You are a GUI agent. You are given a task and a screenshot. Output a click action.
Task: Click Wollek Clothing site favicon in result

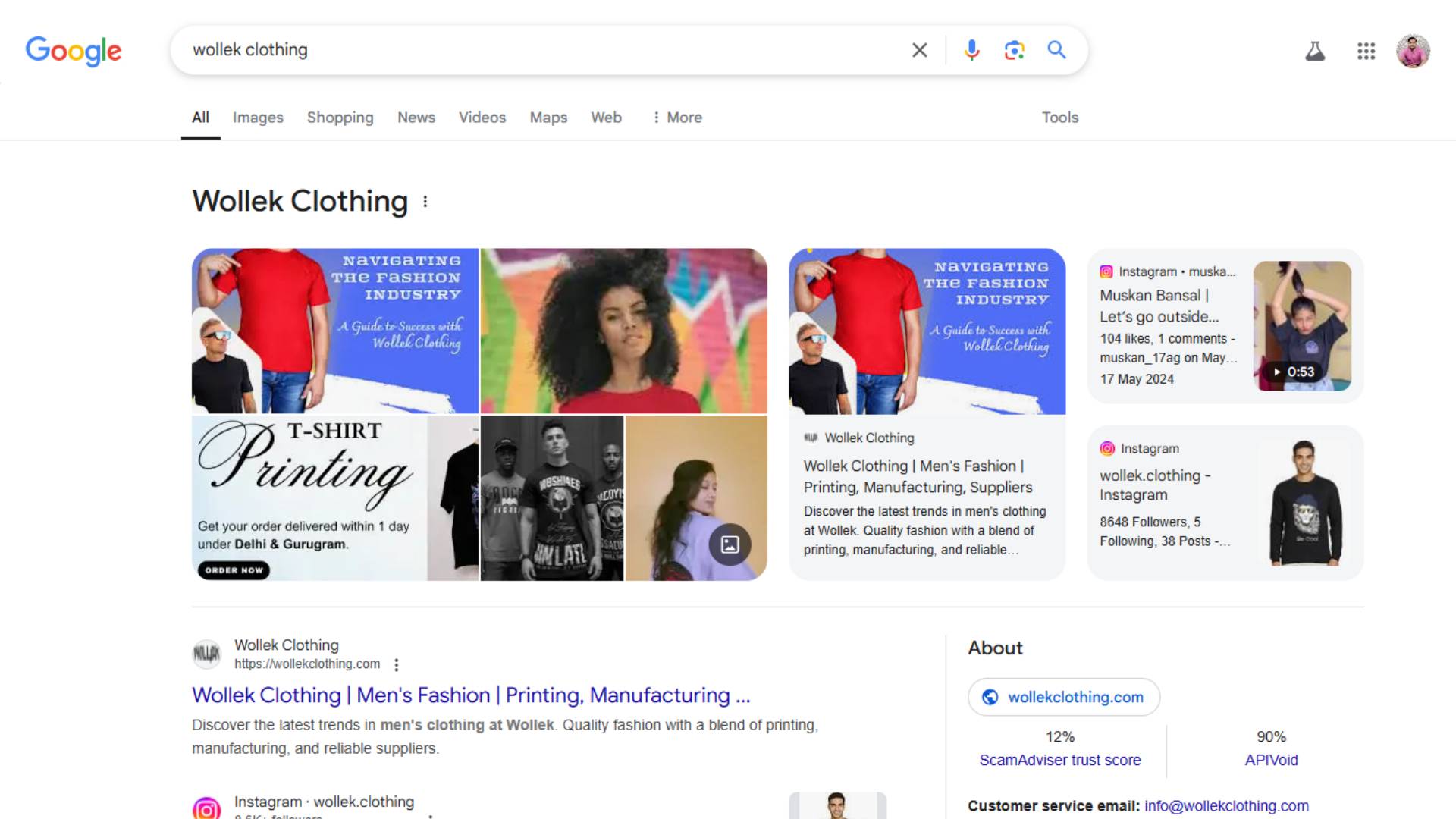click(x=206, y=654)
